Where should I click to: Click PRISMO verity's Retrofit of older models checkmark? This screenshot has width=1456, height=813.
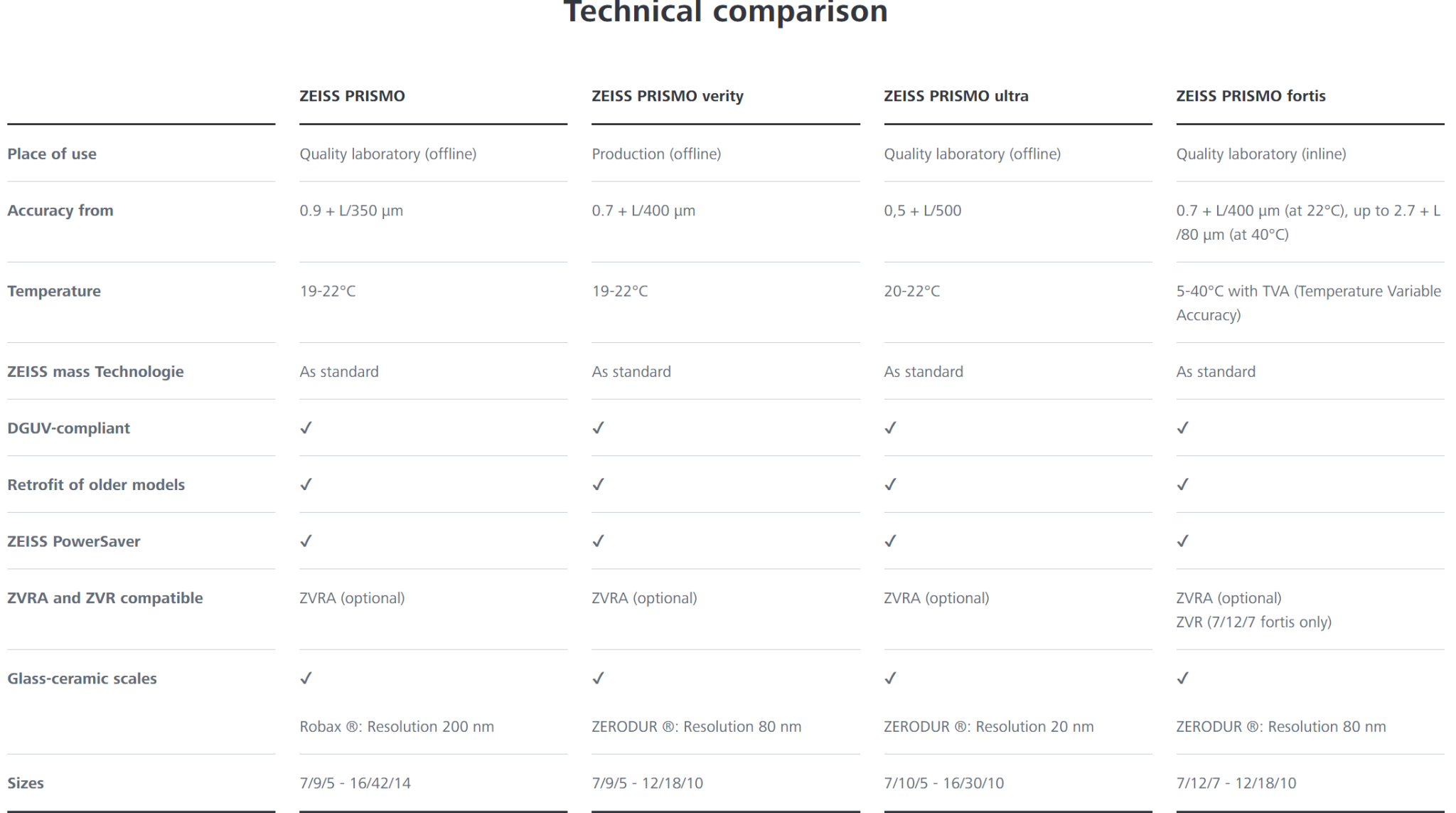pos(599,484)
